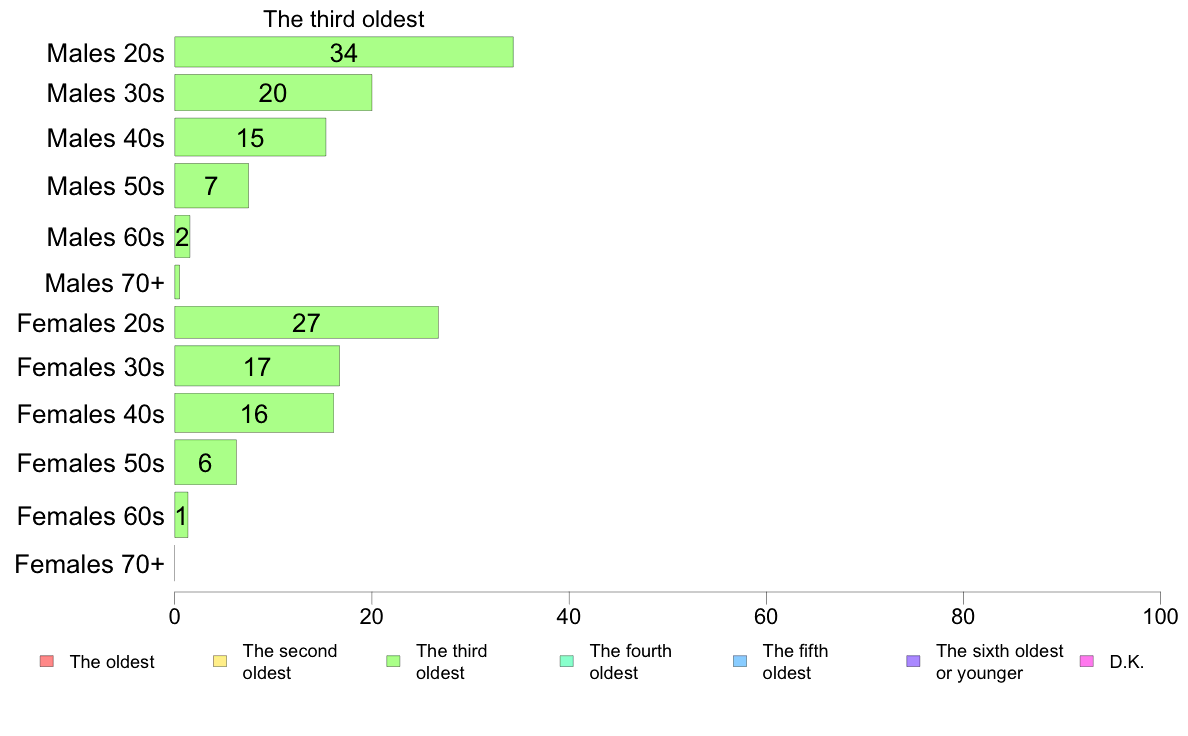1188x736 pixels.
Task: Click the Females 30s bar labeled 17
Action: (x=257, y=366)
